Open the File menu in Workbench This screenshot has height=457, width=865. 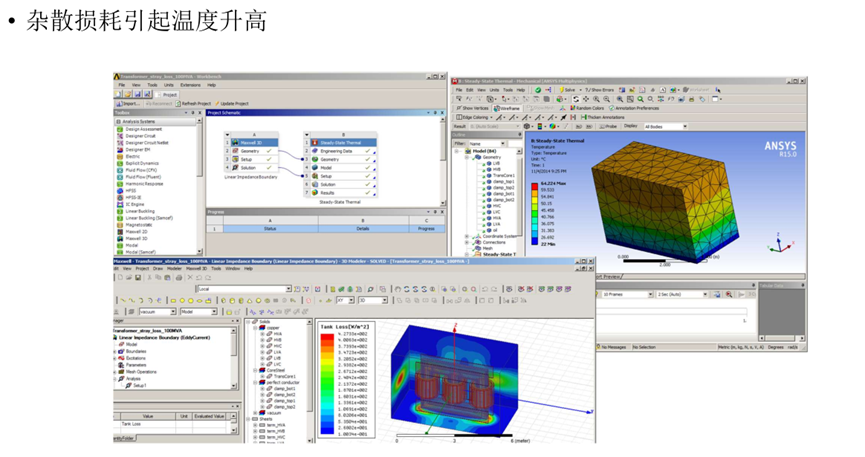121,85
